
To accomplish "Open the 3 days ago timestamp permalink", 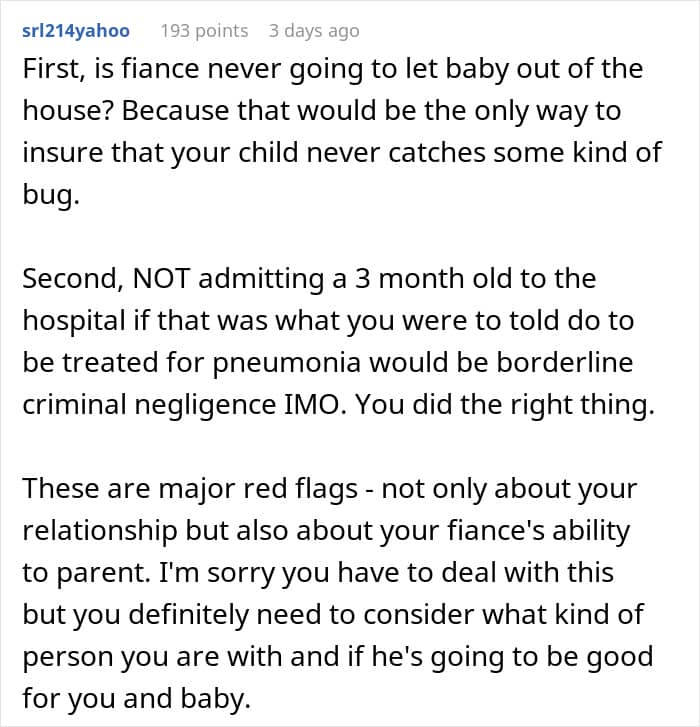I will [x=314, y=31].
